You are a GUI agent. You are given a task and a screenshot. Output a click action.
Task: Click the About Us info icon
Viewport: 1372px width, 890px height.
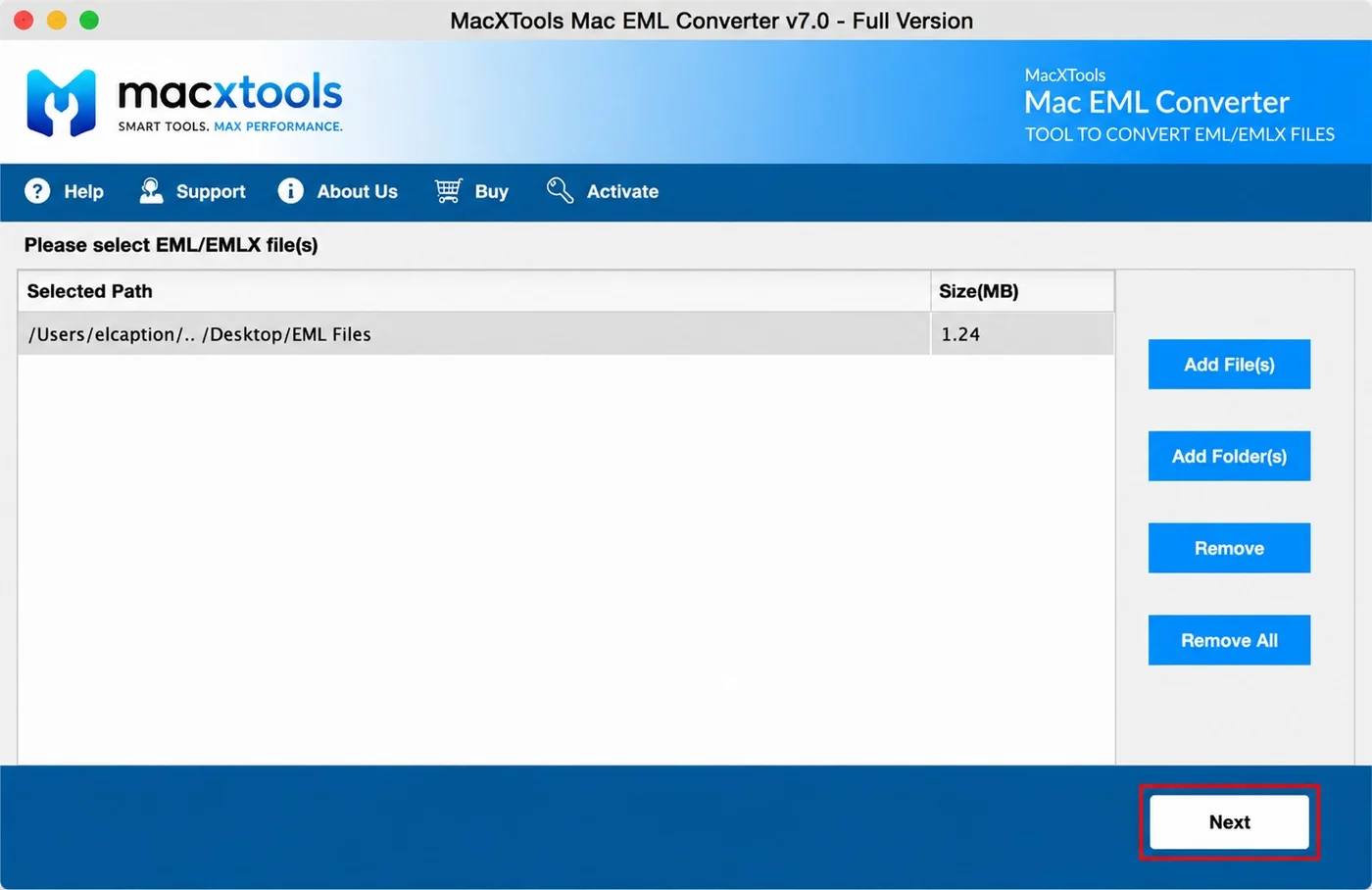(291, 191)
